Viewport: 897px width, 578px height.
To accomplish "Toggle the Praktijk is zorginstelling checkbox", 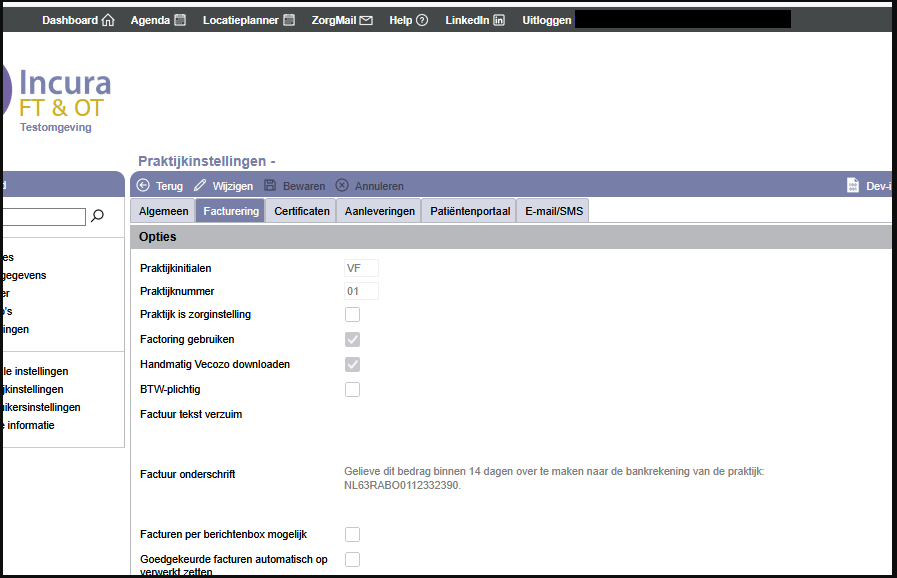I will click(352, 314).
